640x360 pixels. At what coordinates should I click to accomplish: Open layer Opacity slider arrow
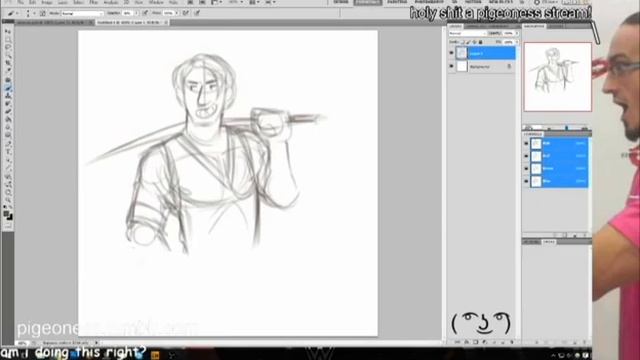tap(517, 33)
